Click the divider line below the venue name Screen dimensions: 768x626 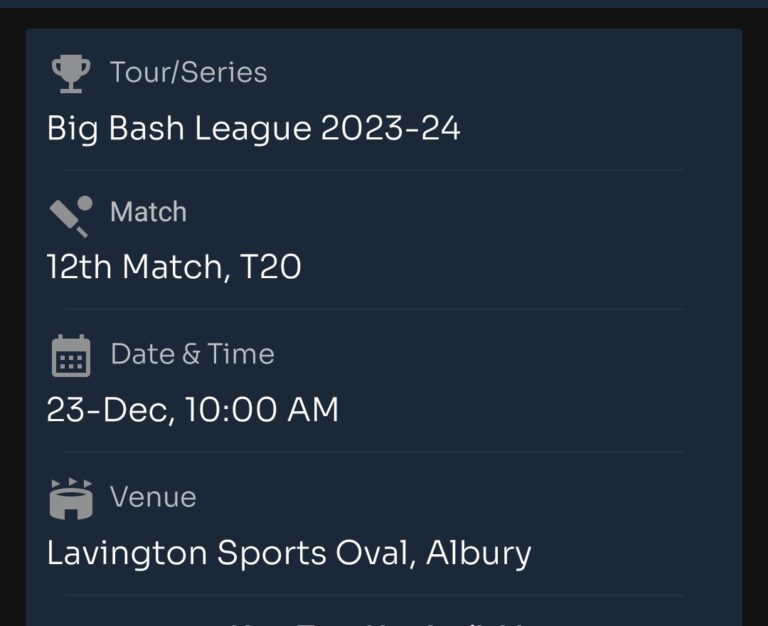[374, 595]
